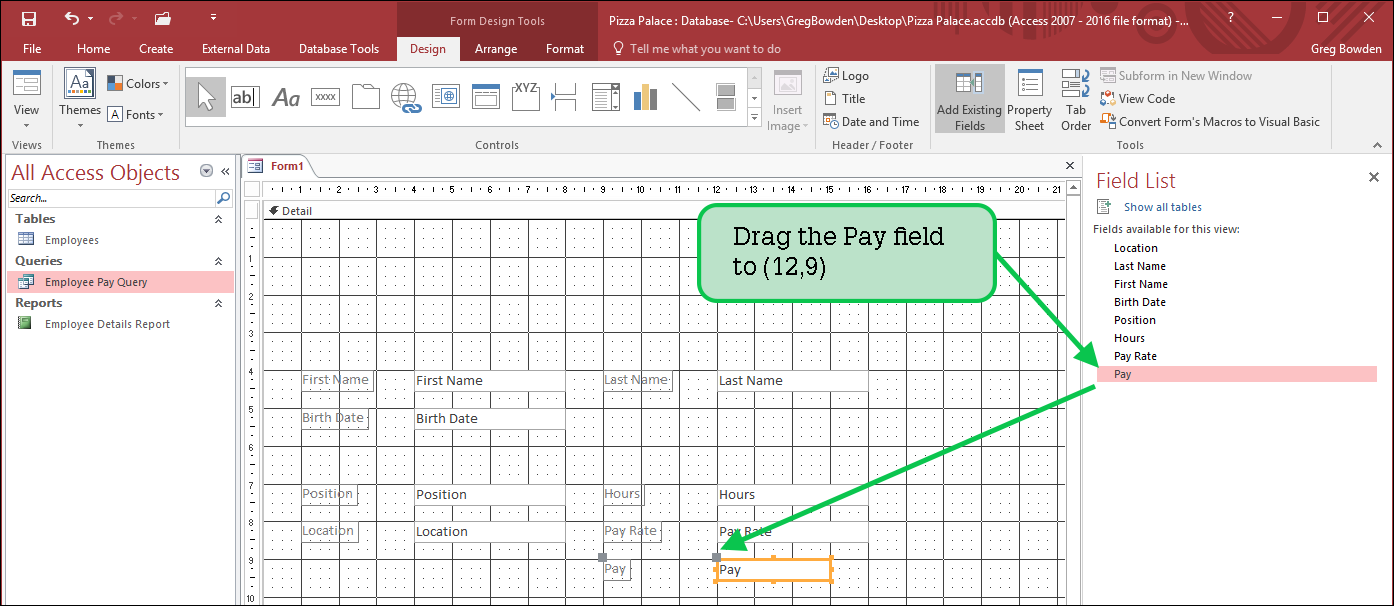Viewport: 1394px width, 606px height.
Task: Open the Fonts dropdown
Action: (135, 115)
